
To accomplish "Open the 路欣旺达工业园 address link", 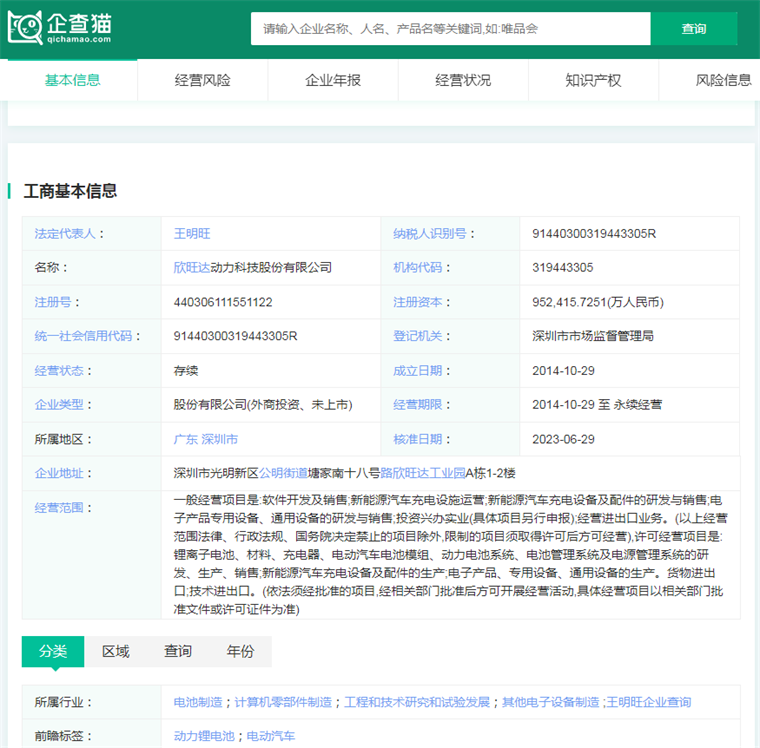I will coord(423,473).
